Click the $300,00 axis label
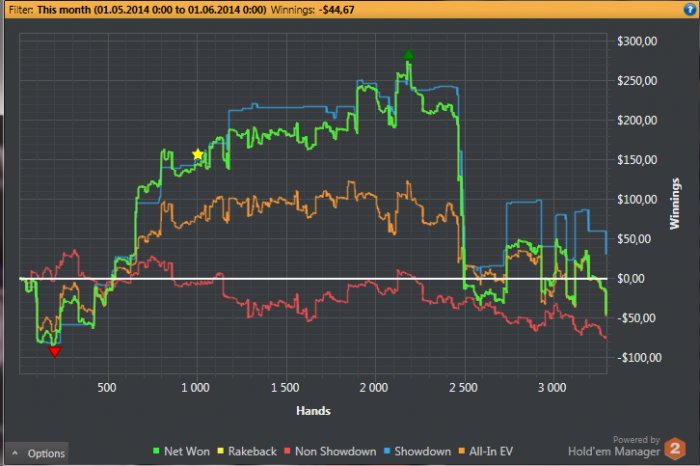 coord(637,42)
